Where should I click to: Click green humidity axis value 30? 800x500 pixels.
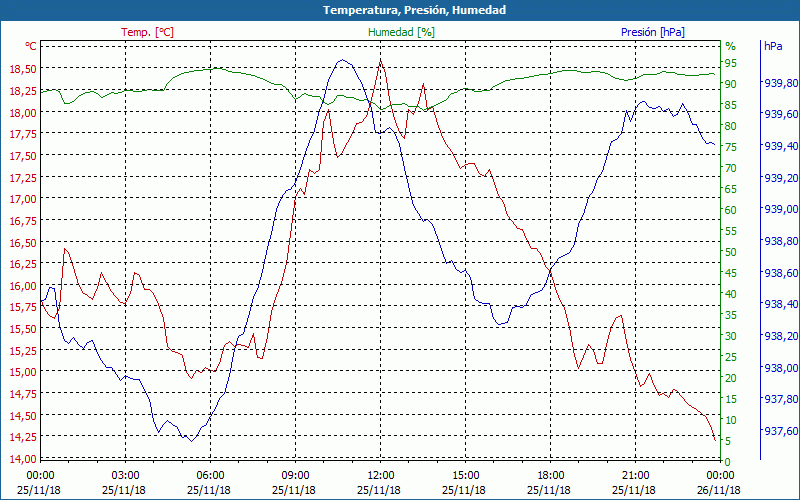click(x=731, y=336)
